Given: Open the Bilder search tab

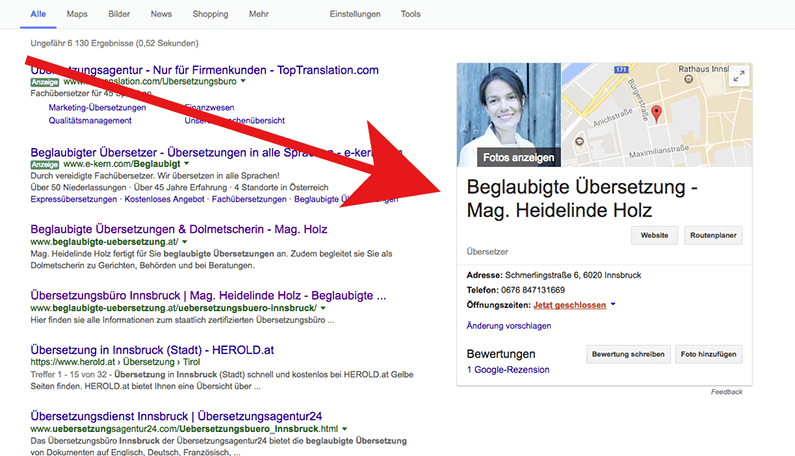Looking at the screenshot, I should click(x=119, y=14).
